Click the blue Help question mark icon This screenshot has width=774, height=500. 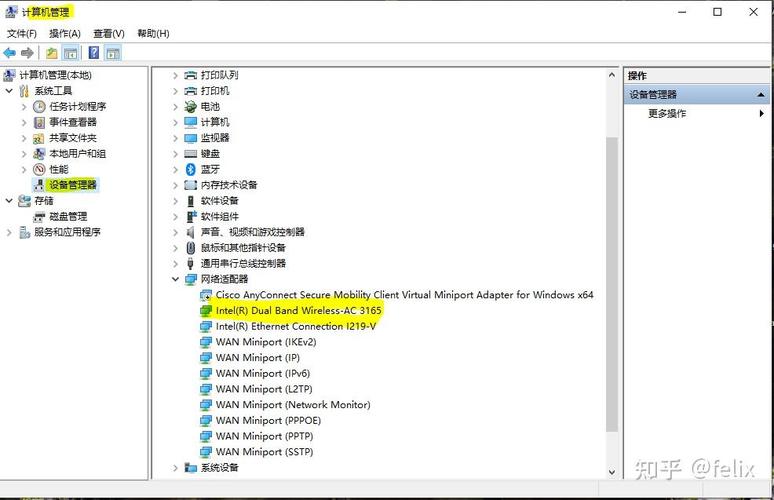[94, 53]
